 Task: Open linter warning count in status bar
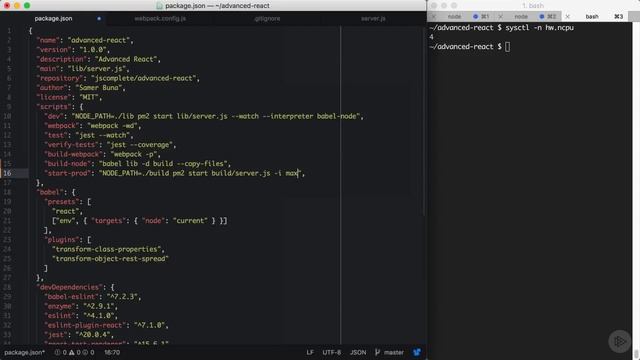click(x=75, y=352)
